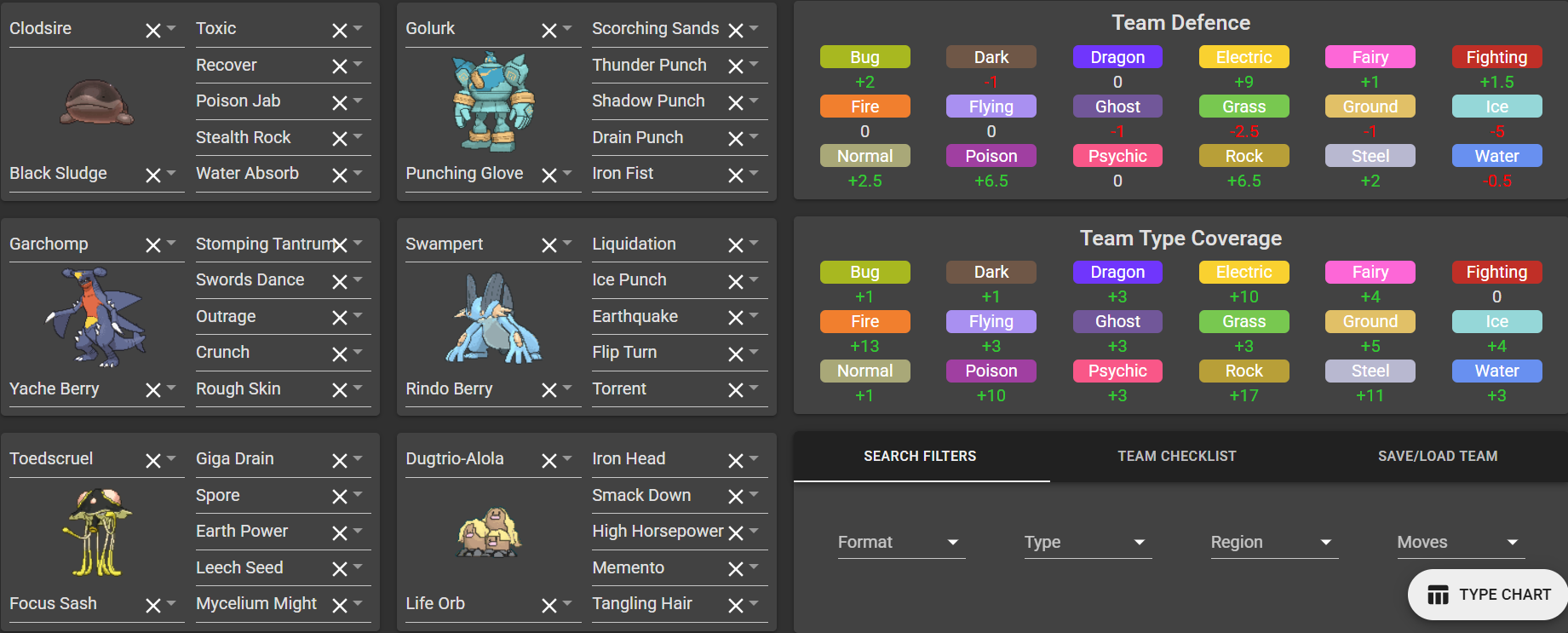Remove the Liquidation move
Image resolution: width=1568 pixels, height=633 pixels.
[x=736, y=245]
